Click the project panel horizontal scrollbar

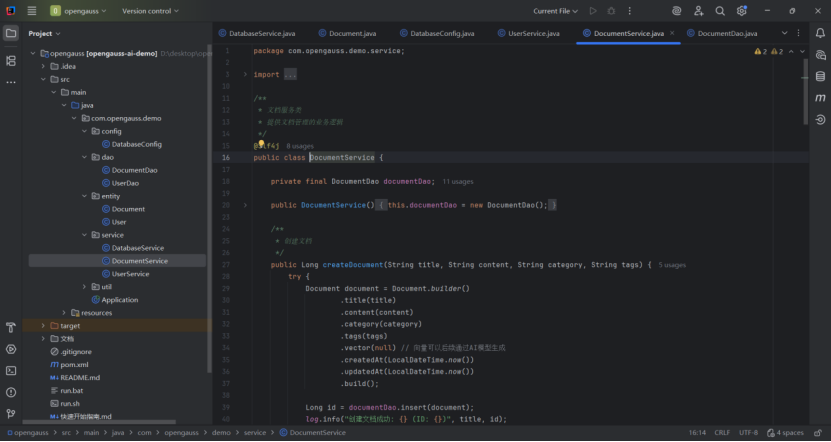99,422
